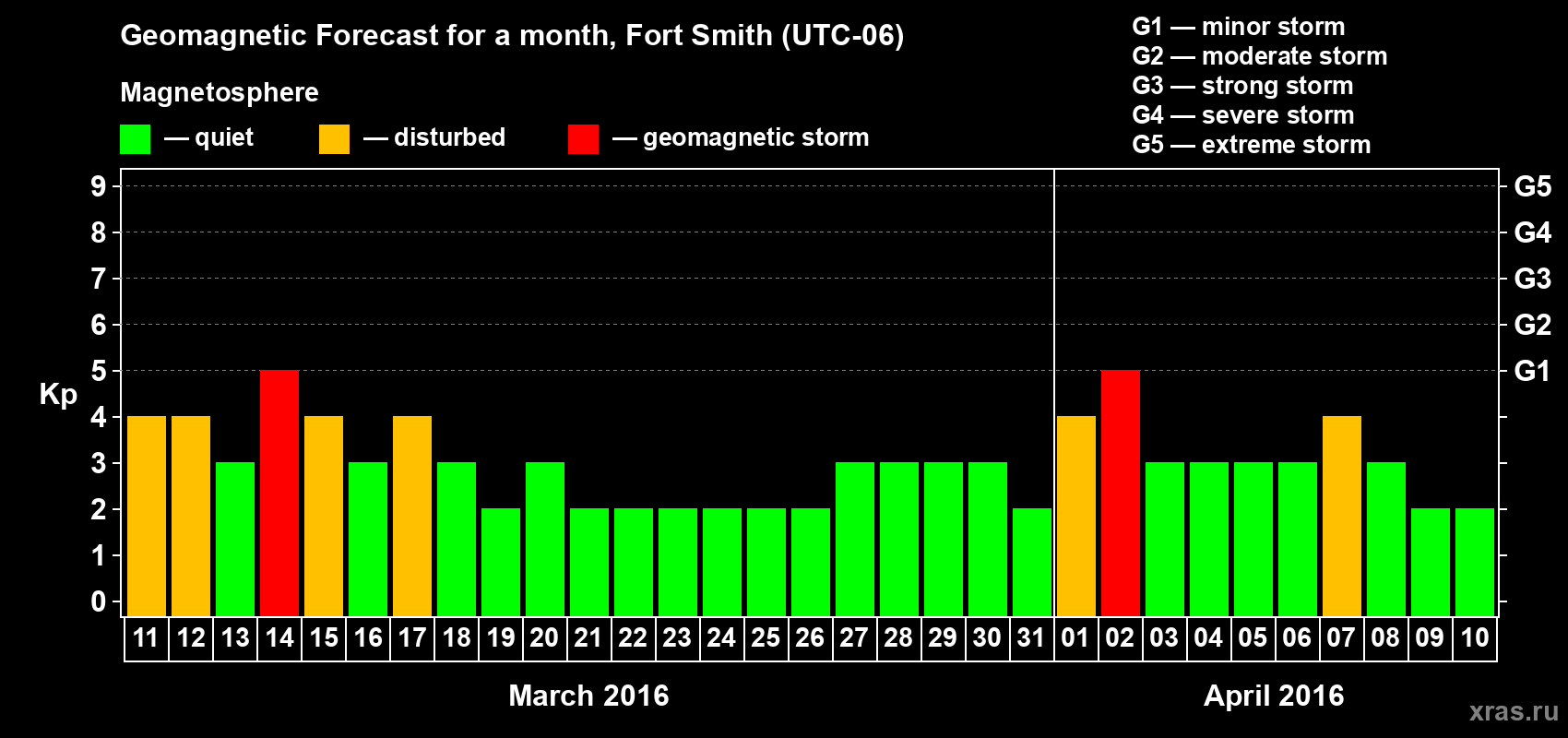The height and width of the screenshot is (738, 1568).
Task: Click the date label 23
Action: 678,637
